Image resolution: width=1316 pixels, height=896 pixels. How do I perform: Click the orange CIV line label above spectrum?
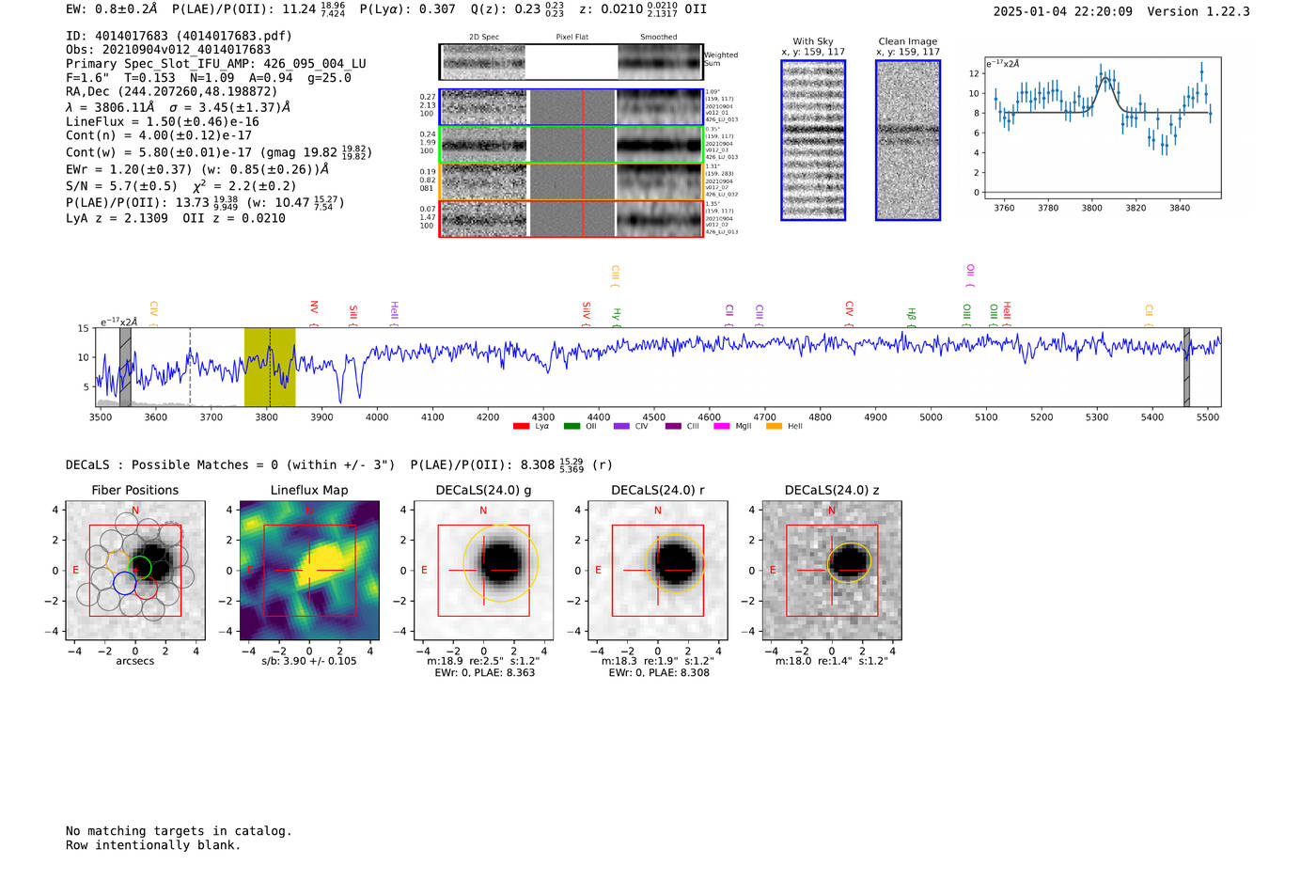pos(153,312)
